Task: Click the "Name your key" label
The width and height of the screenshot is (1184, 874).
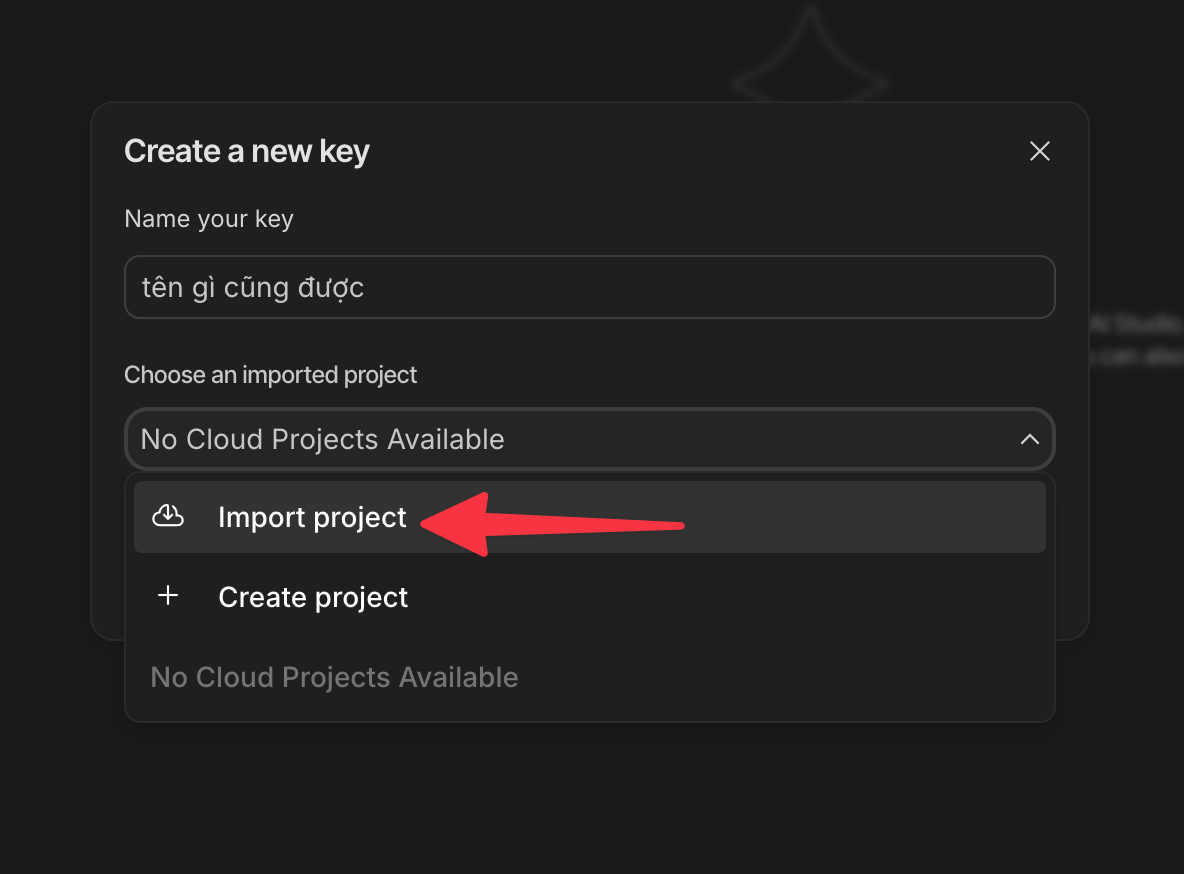Action: point(209,219)
